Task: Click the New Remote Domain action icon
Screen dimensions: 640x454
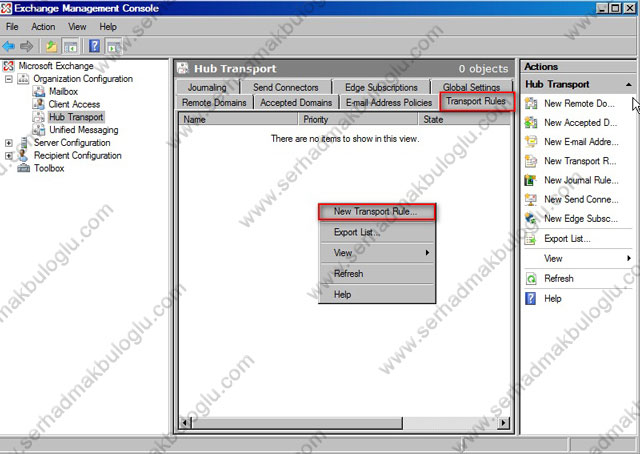Action: pos(531,103)
